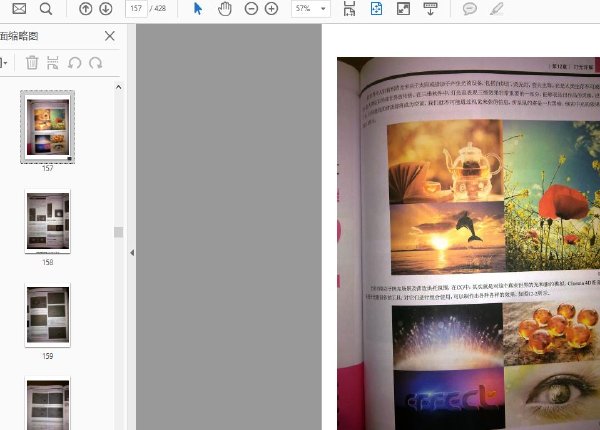The height and width of the screenshot is (430, 600).
Task: Select the page 158 thumbnail
Action: pos(47,221)
